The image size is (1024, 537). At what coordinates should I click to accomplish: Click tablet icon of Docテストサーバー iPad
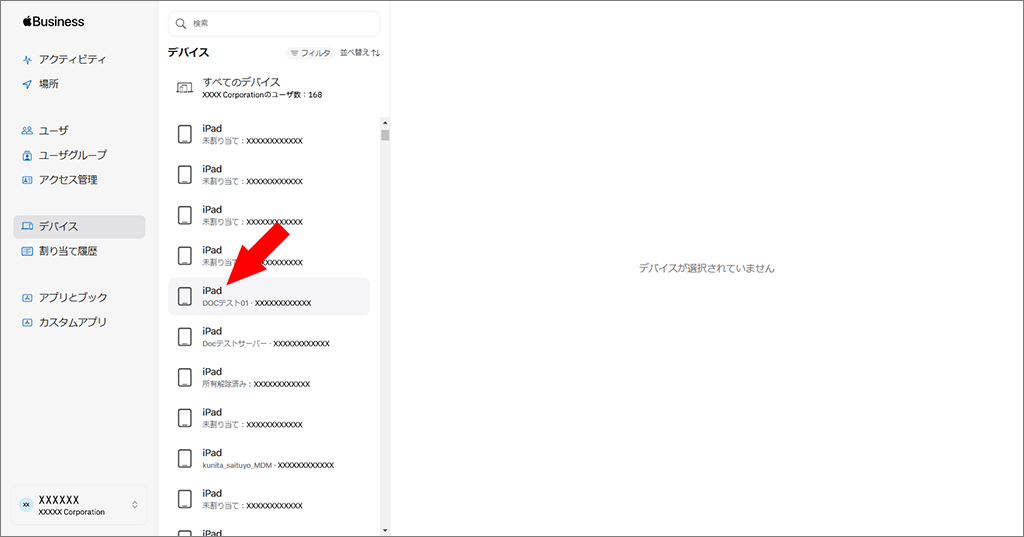185,337
